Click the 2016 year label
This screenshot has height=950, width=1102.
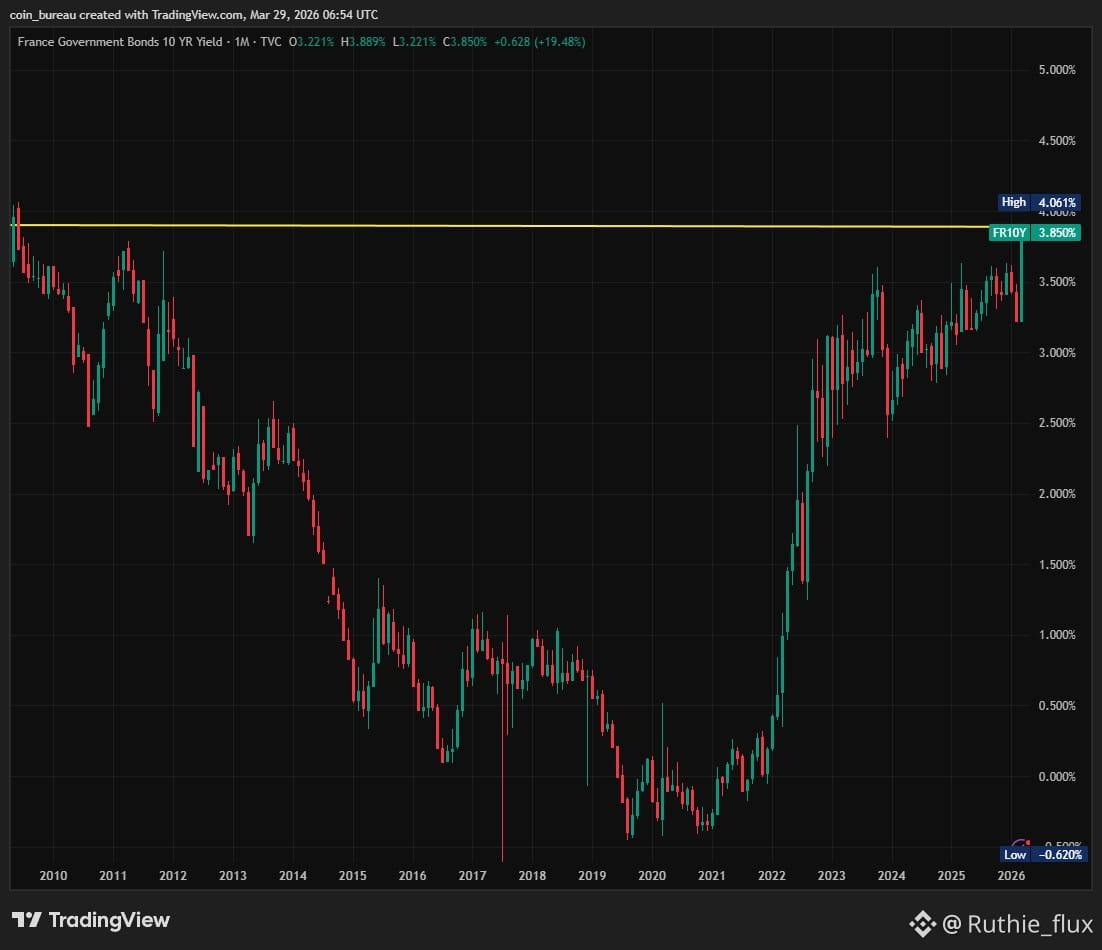tap(413, 876)
